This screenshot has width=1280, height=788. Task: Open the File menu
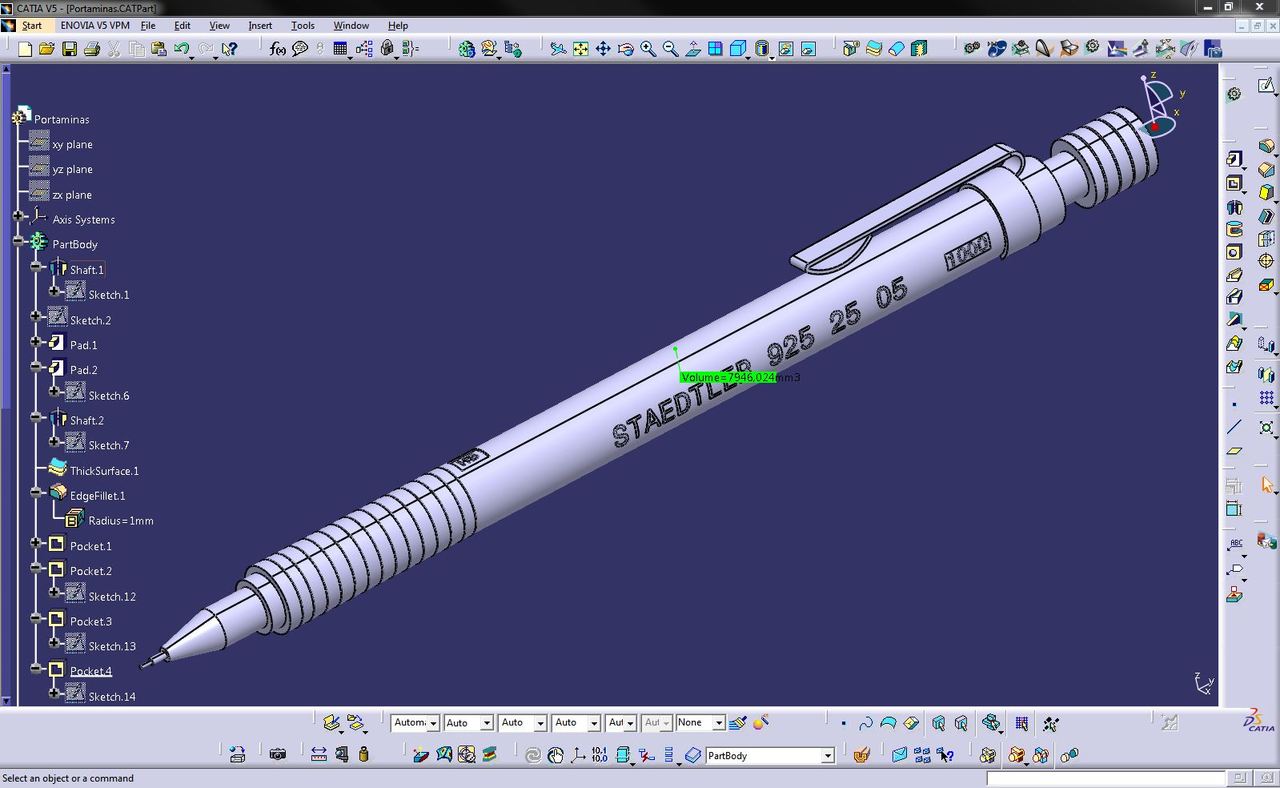(148, 25)
